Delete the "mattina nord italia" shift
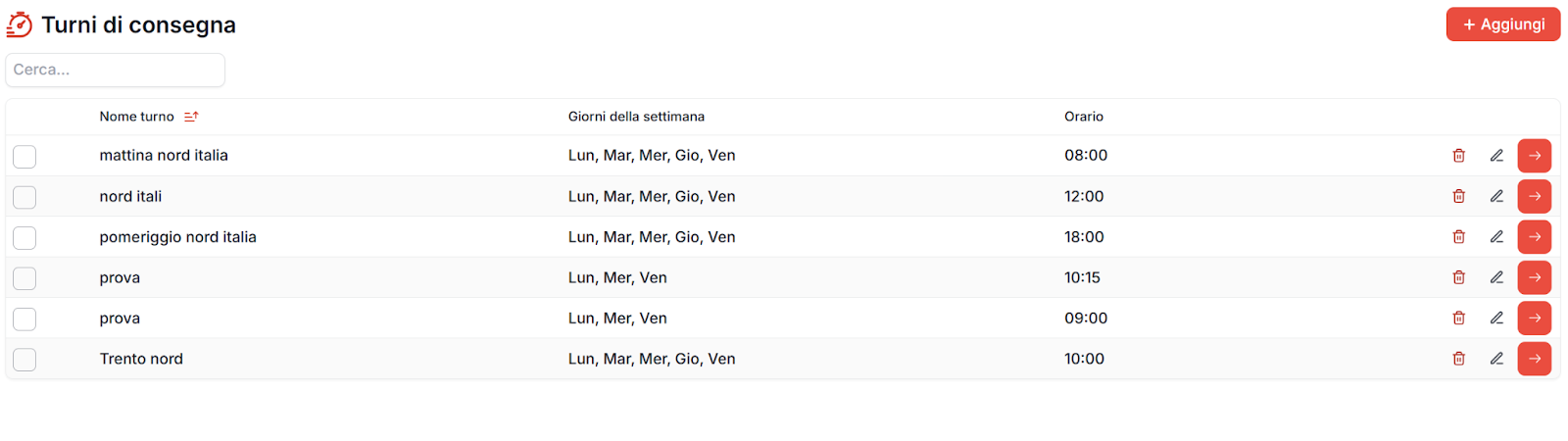This screenshot has width=1568, height=441. tap(1458, 156)
